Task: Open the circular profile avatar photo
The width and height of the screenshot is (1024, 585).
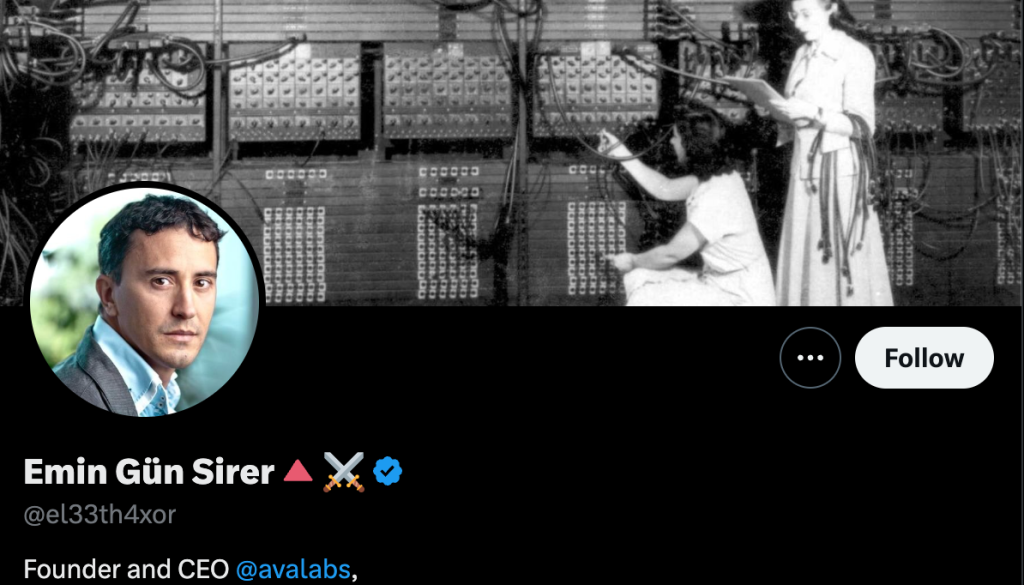Action: [145, 302]
